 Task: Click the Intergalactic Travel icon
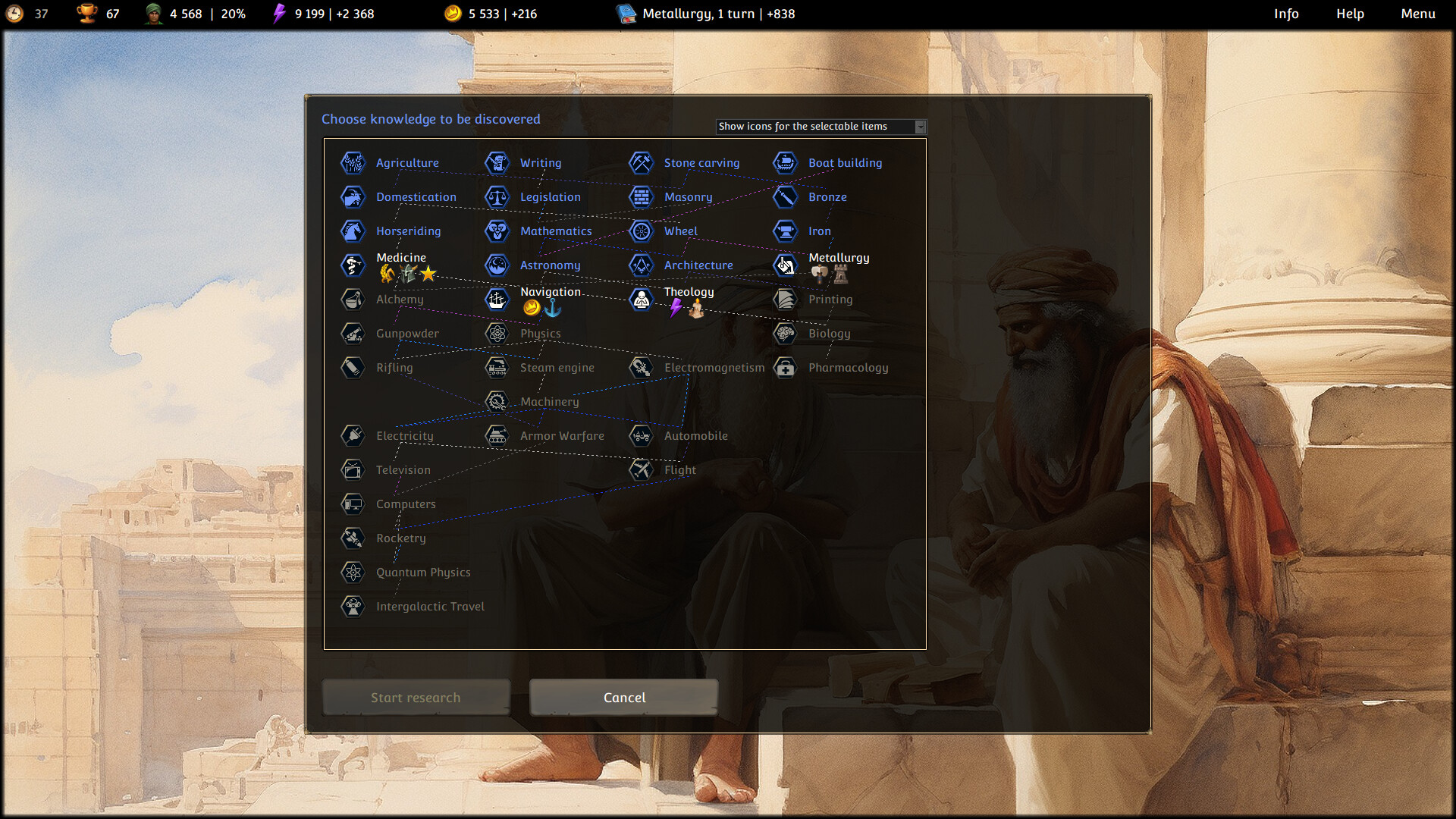point(353,606)
